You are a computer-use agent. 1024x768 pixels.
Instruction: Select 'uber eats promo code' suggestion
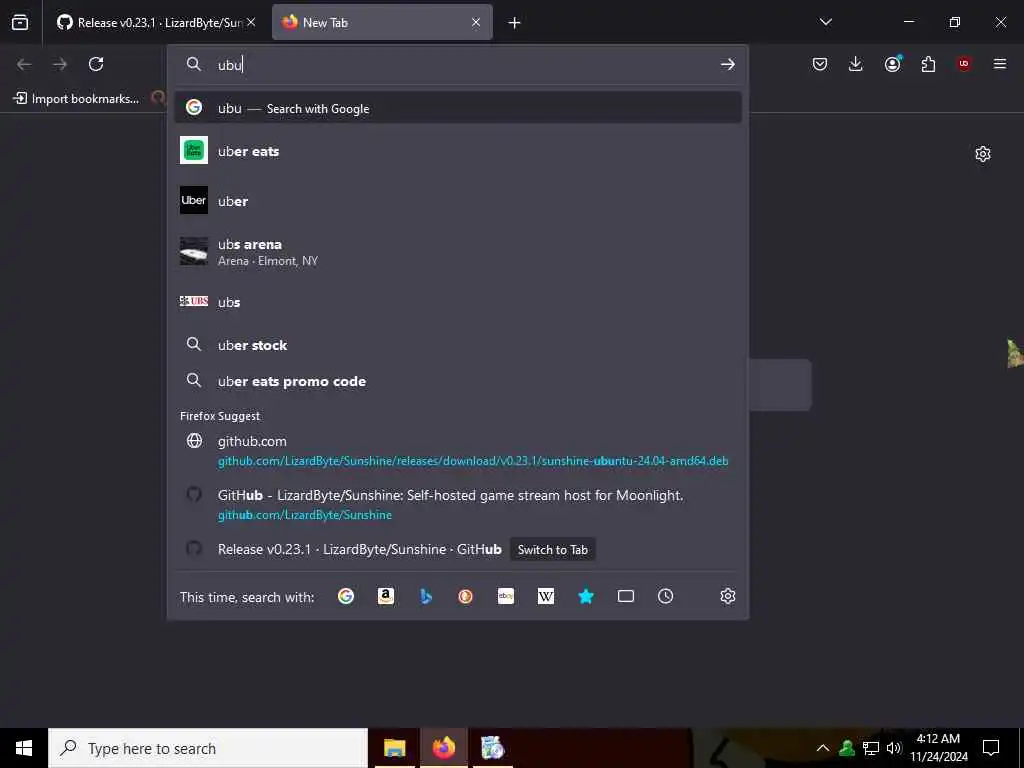point(458,381)
